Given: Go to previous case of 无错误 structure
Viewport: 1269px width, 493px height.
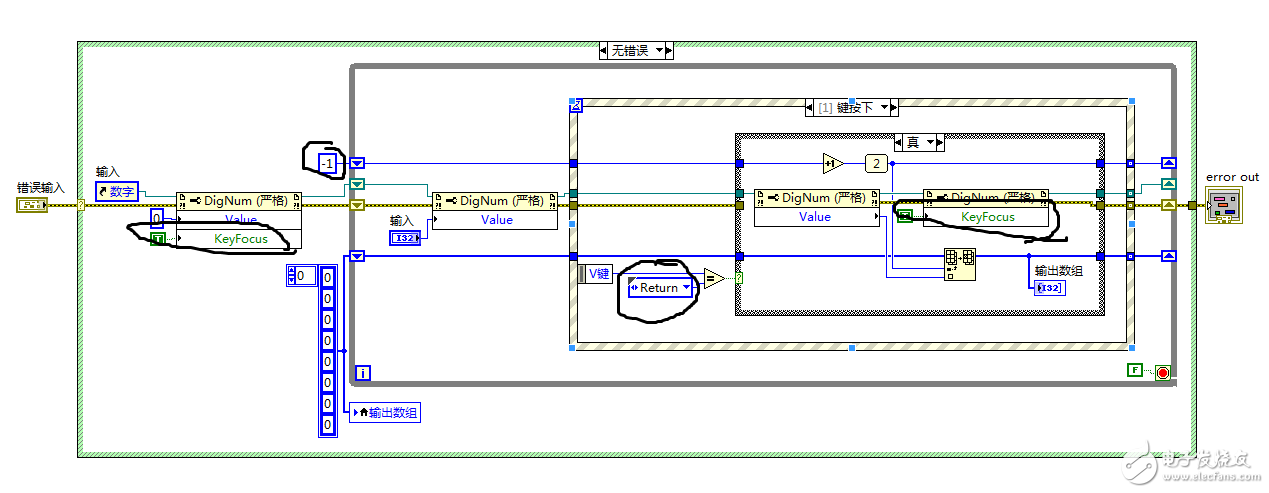Looking at the screenshot, I should pyautogui.click(x=604, y=50).
